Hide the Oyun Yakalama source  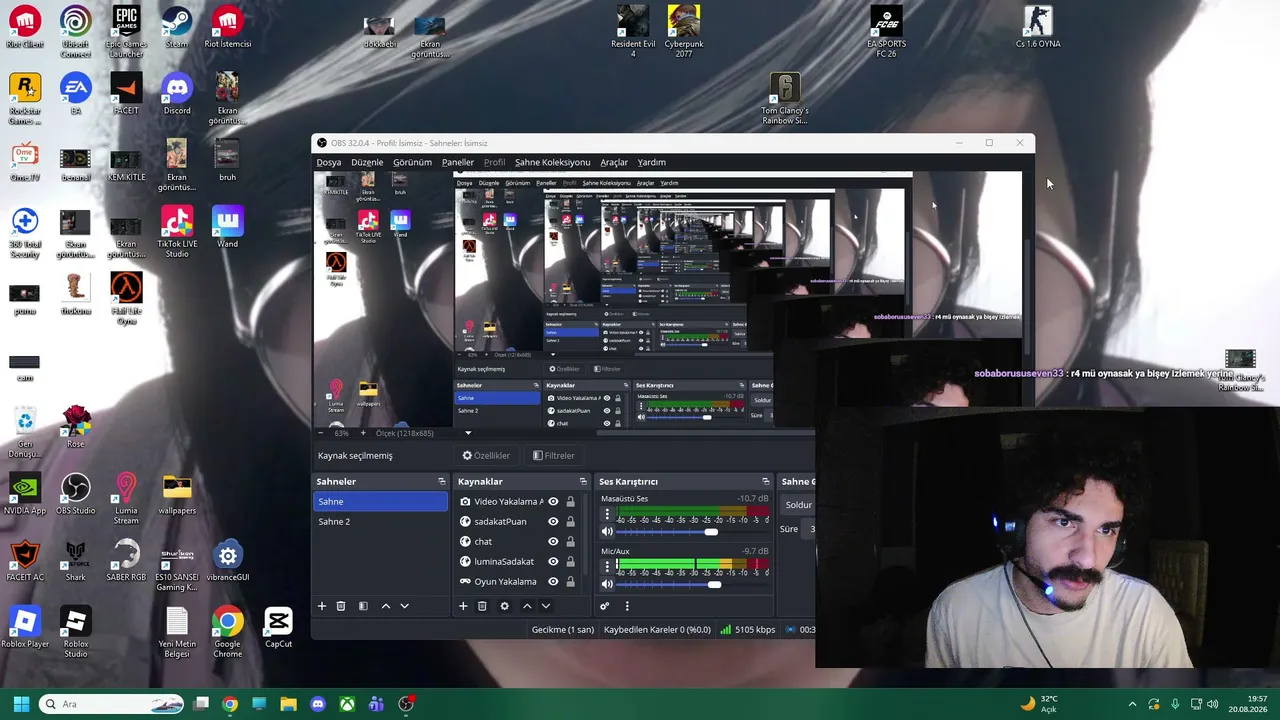point(553,582)
